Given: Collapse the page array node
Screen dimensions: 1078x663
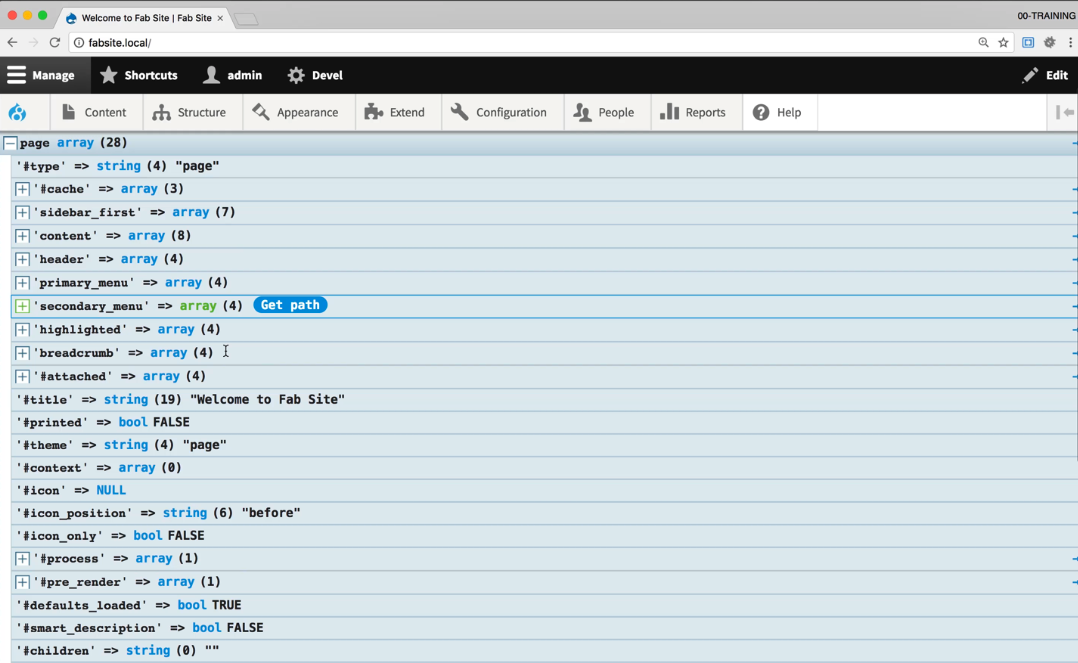Looking at the screenshot, I should click(x=10, y=143).
